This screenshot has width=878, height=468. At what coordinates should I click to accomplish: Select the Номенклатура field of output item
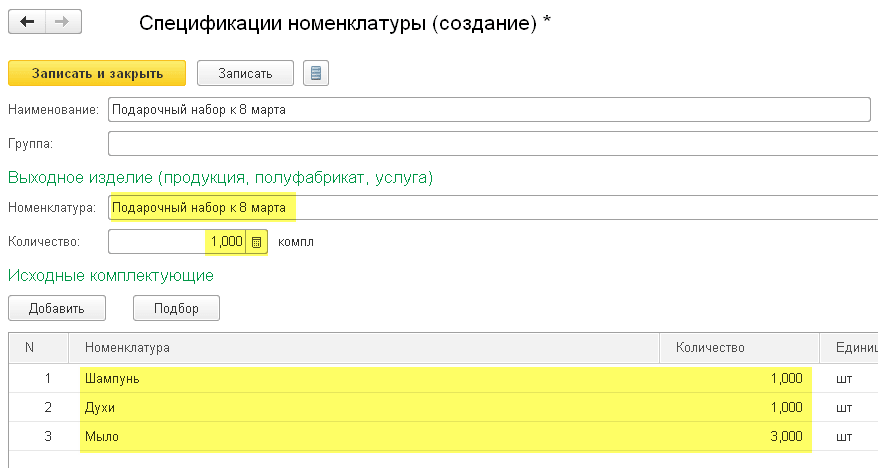coord(493,208)
